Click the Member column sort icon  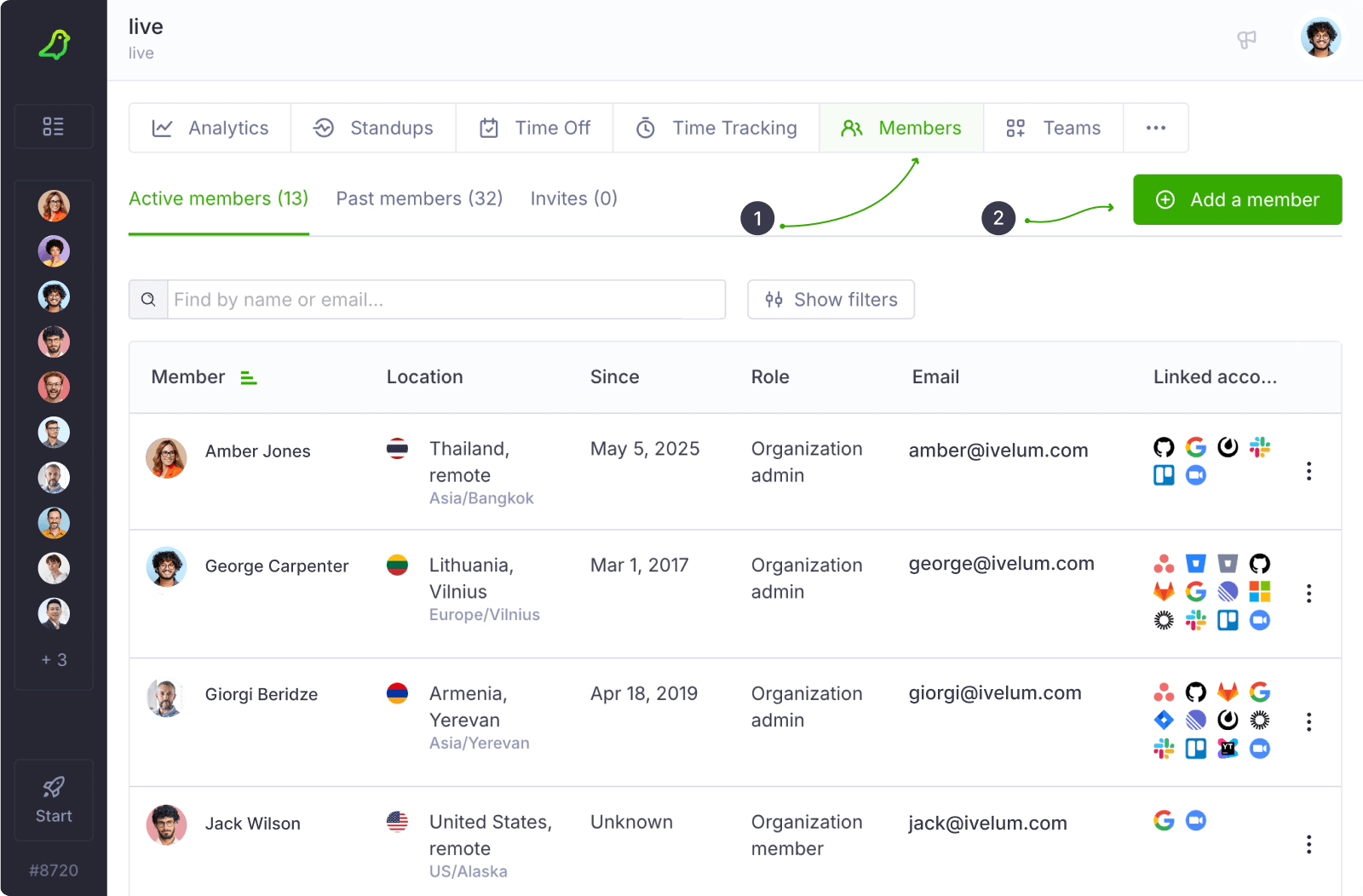(248, 377)
